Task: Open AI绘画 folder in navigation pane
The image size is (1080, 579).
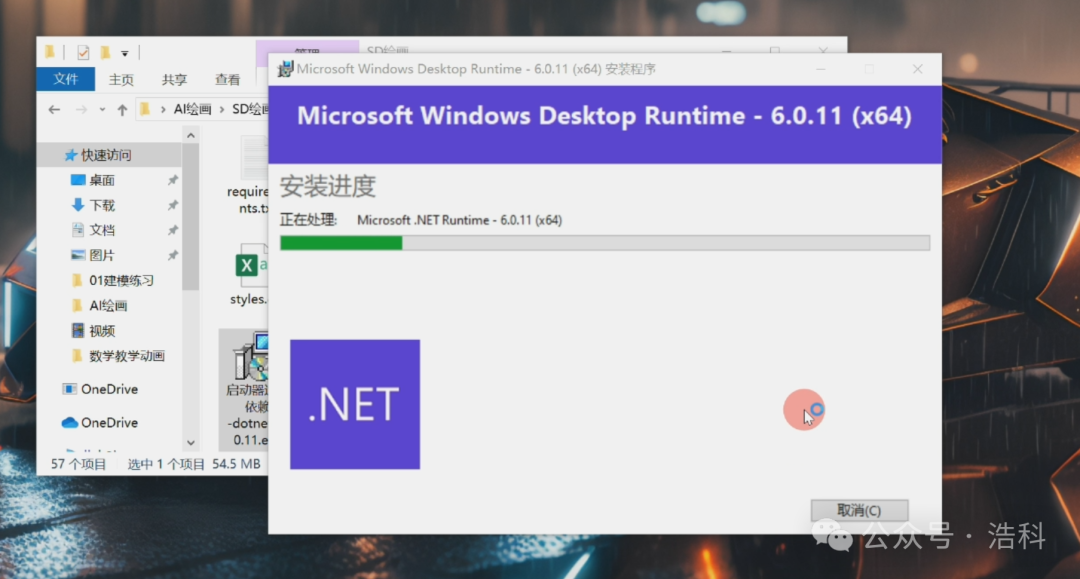Action: click(110, 306)
